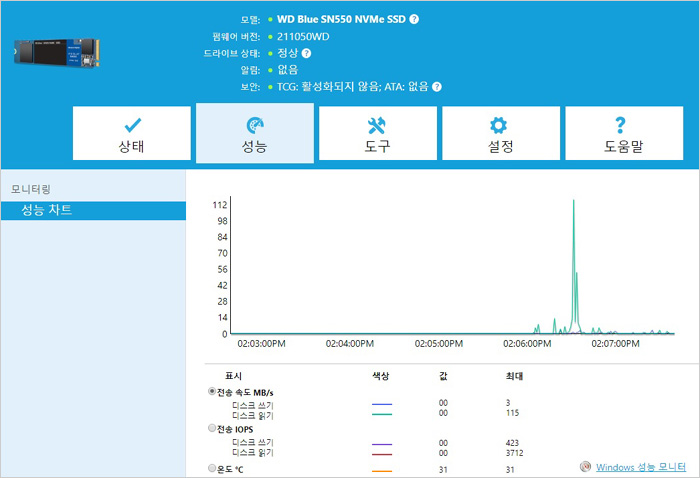Viewport: 700px width, 478px height.
Task: Click the max read value 115
Action: pos(512,413)
